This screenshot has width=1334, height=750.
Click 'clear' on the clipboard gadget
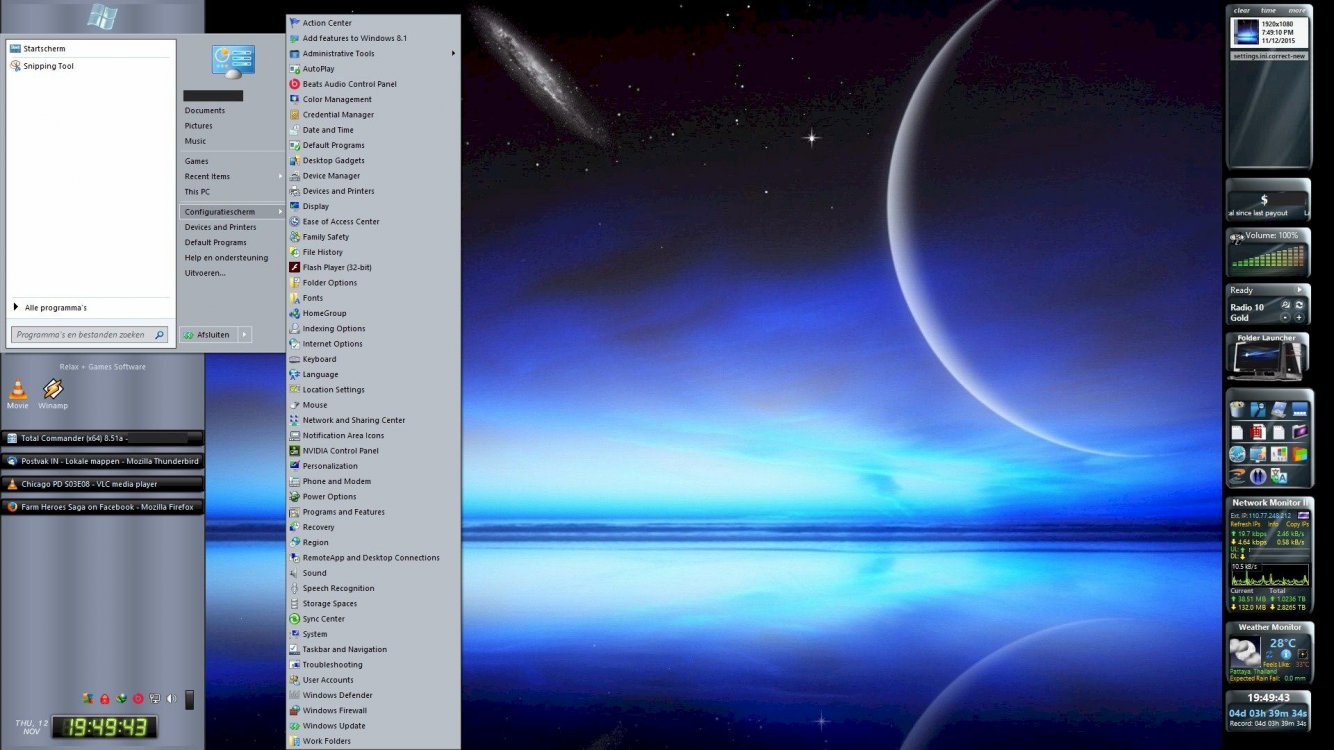(x=1242, y=10)
